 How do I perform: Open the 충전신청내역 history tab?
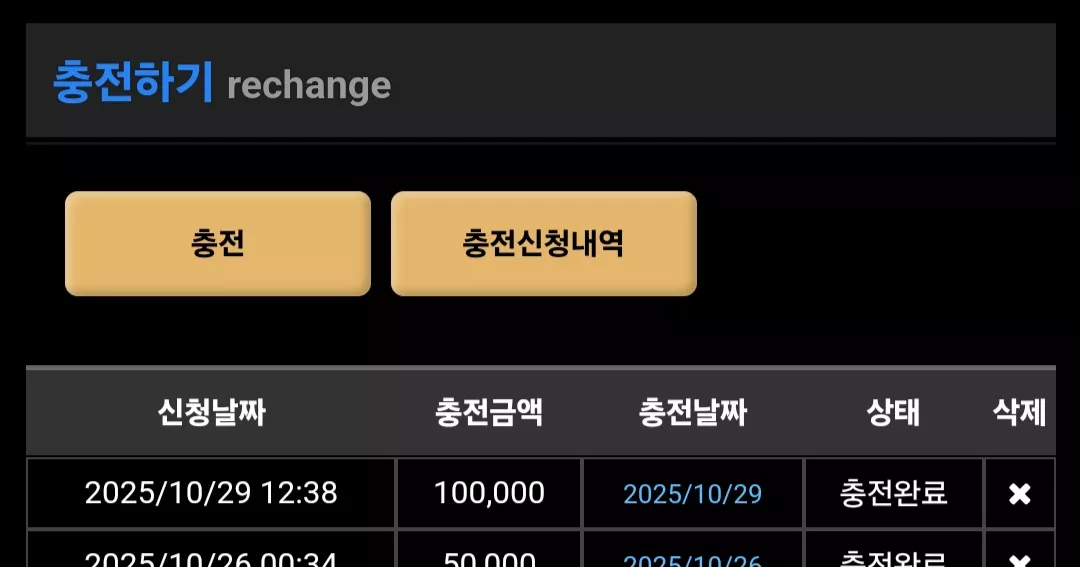(543, 243)
